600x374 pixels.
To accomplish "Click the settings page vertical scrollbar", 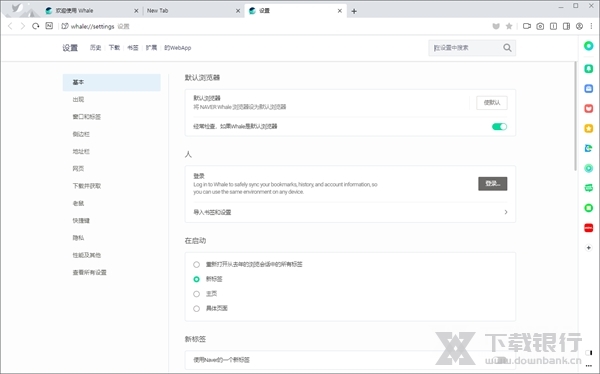I will pyautogui.click(x=575, y=116).
